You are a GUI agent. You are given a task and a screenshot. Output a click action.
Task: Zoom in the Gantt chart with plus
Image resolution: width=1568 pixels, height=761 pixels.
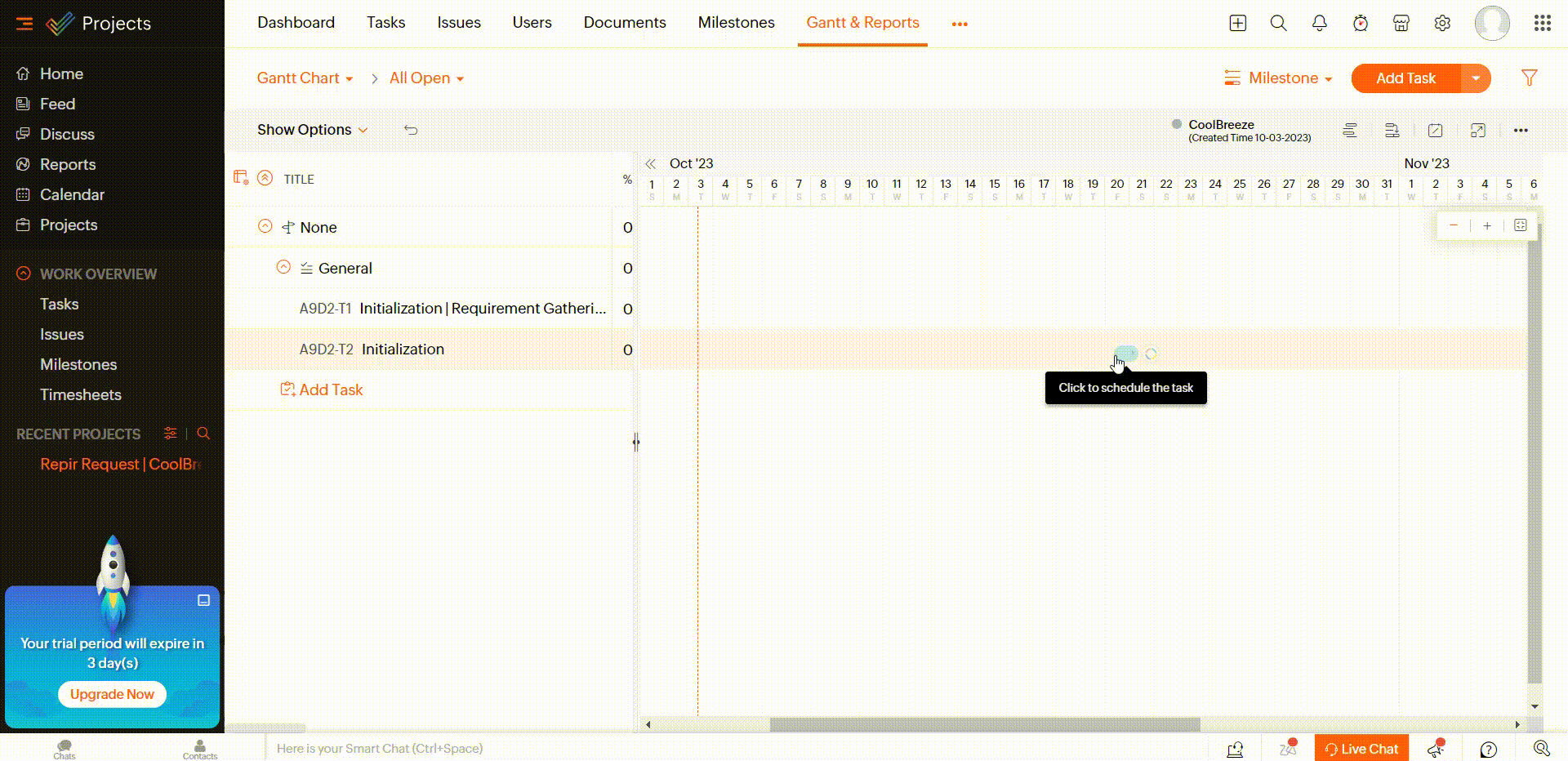(1487, 226)
